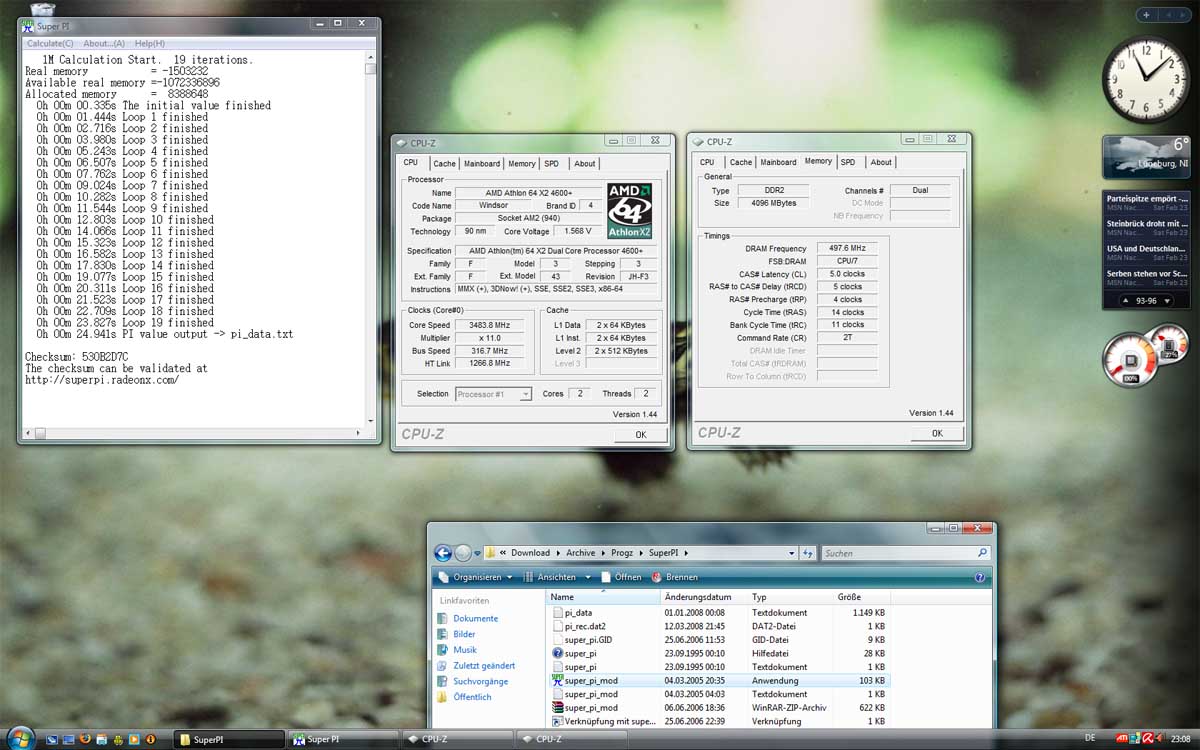Switch to Super PI taskbar button

pyautogui.click(x=345, y=739)
